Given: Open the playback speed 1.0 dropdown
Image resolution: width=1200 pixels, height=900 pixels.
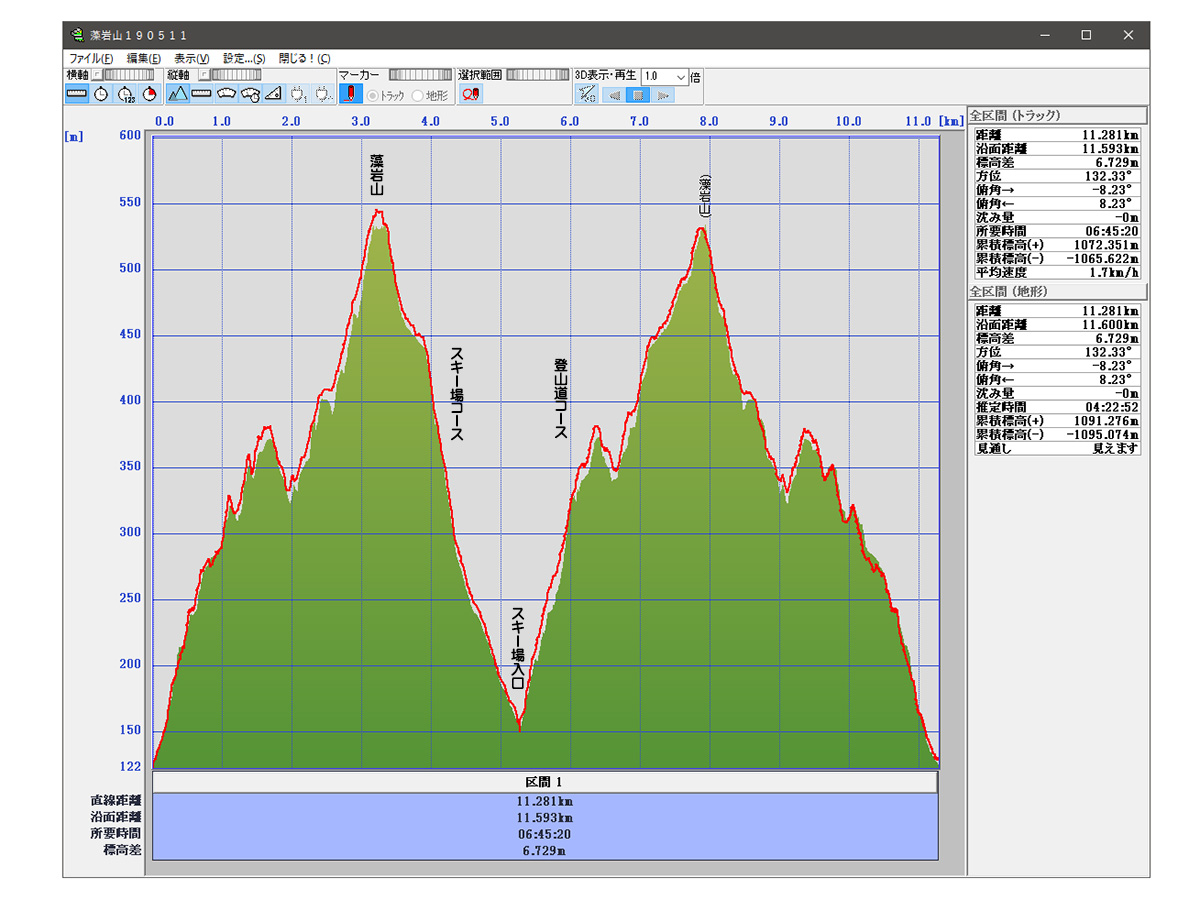Looking at the screenshot, I should (x=681, y=76).
